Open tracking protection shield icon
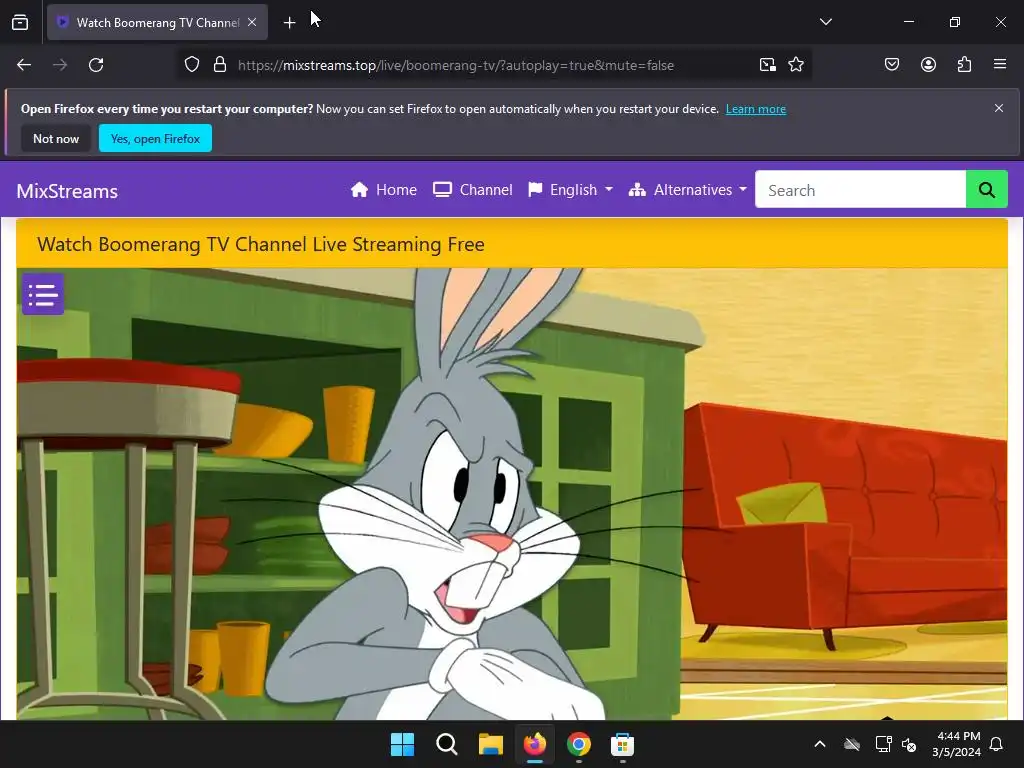 tap(191, 65)
